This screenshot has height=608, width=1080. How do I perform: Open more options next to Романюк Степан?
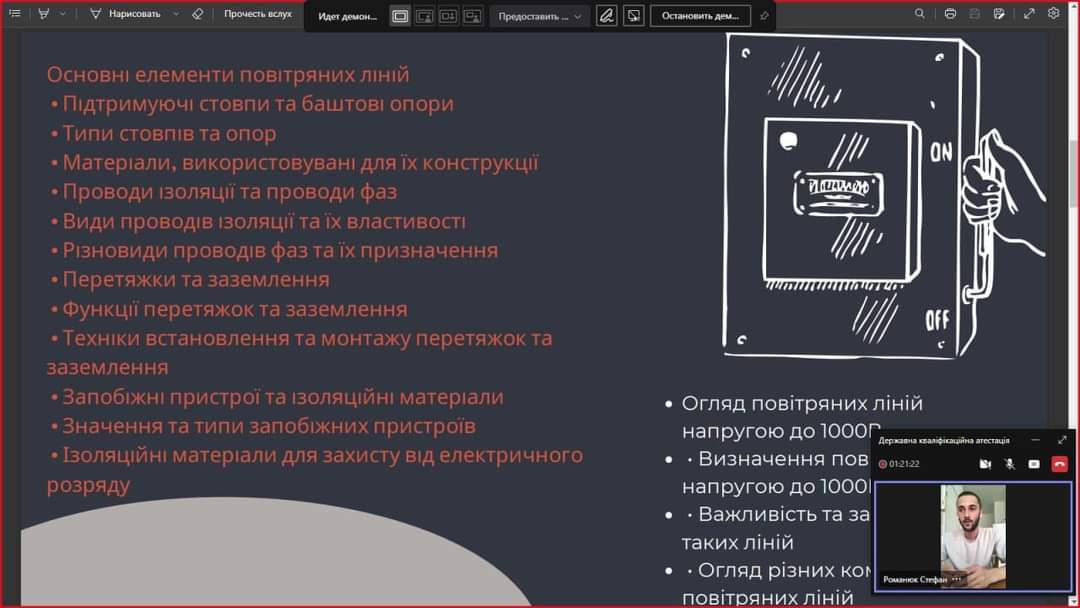(x=956, y=579)
